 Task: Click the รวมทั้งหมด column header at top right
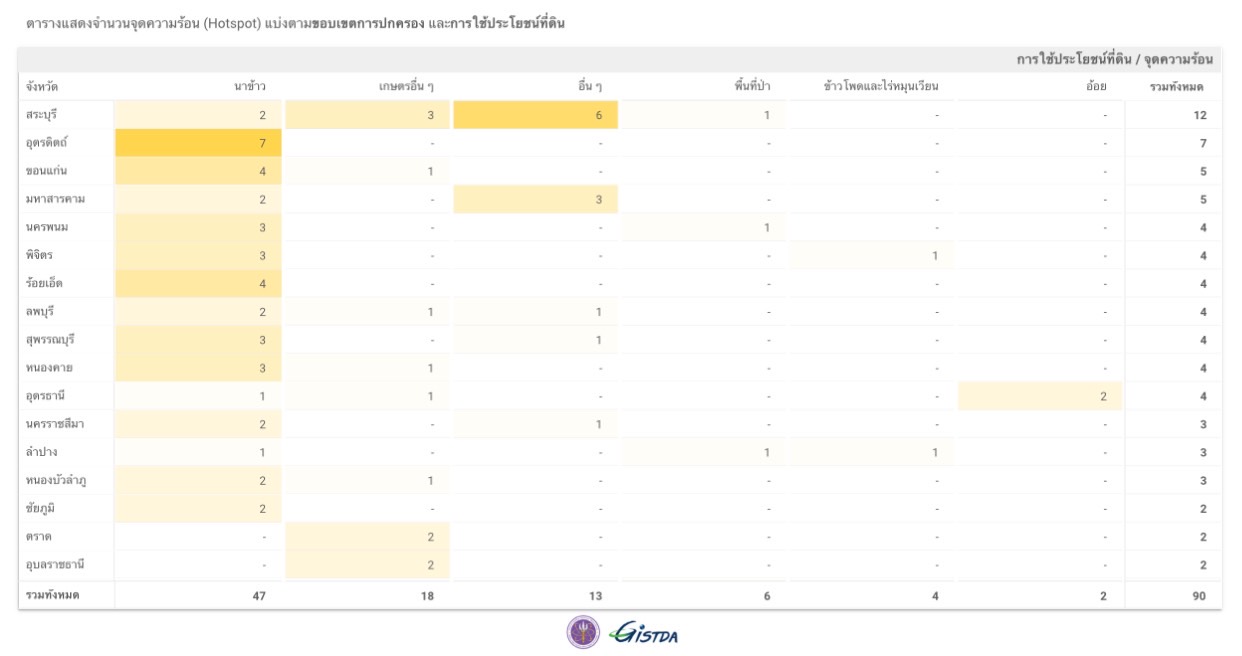coord(1177,87)
